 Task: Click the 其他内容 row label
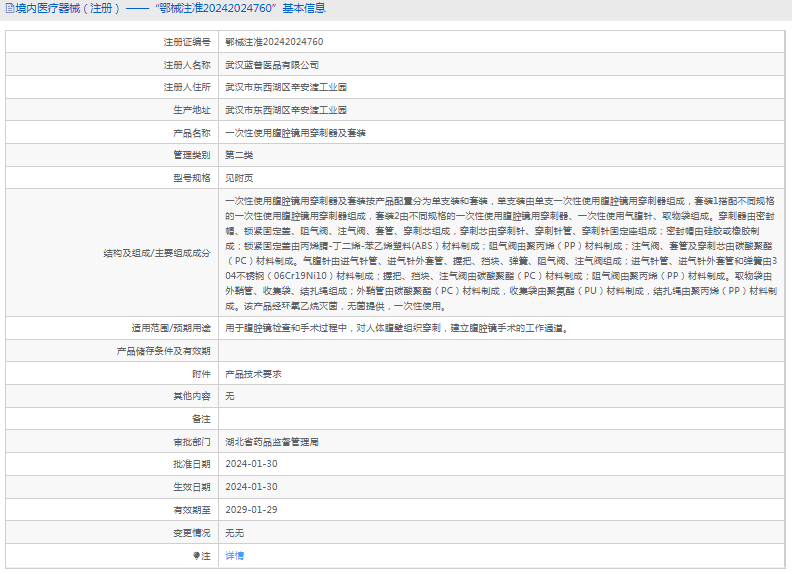coord(192,396)
